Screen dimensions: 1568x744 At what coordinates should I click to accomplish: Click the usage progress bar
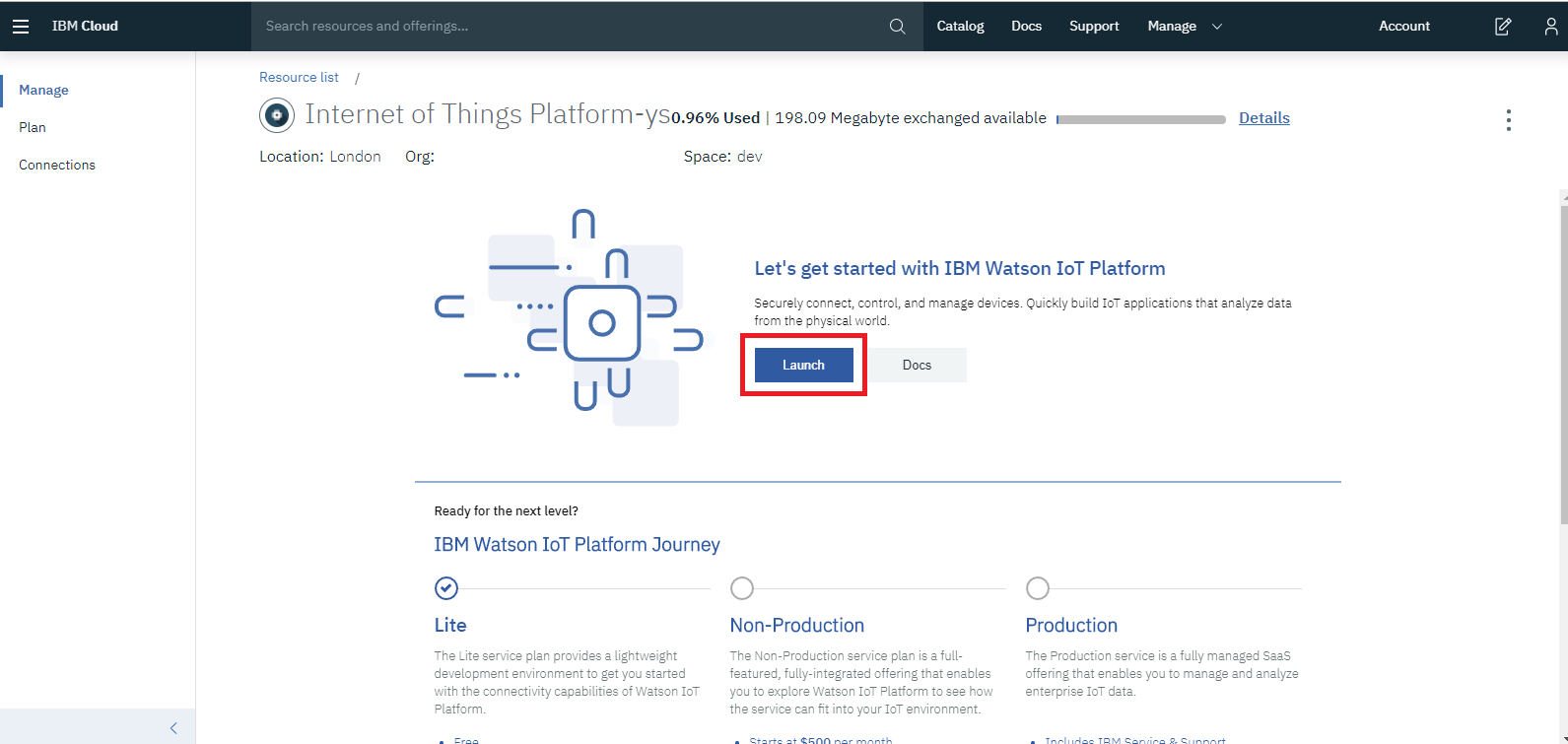coord(1141,119)
